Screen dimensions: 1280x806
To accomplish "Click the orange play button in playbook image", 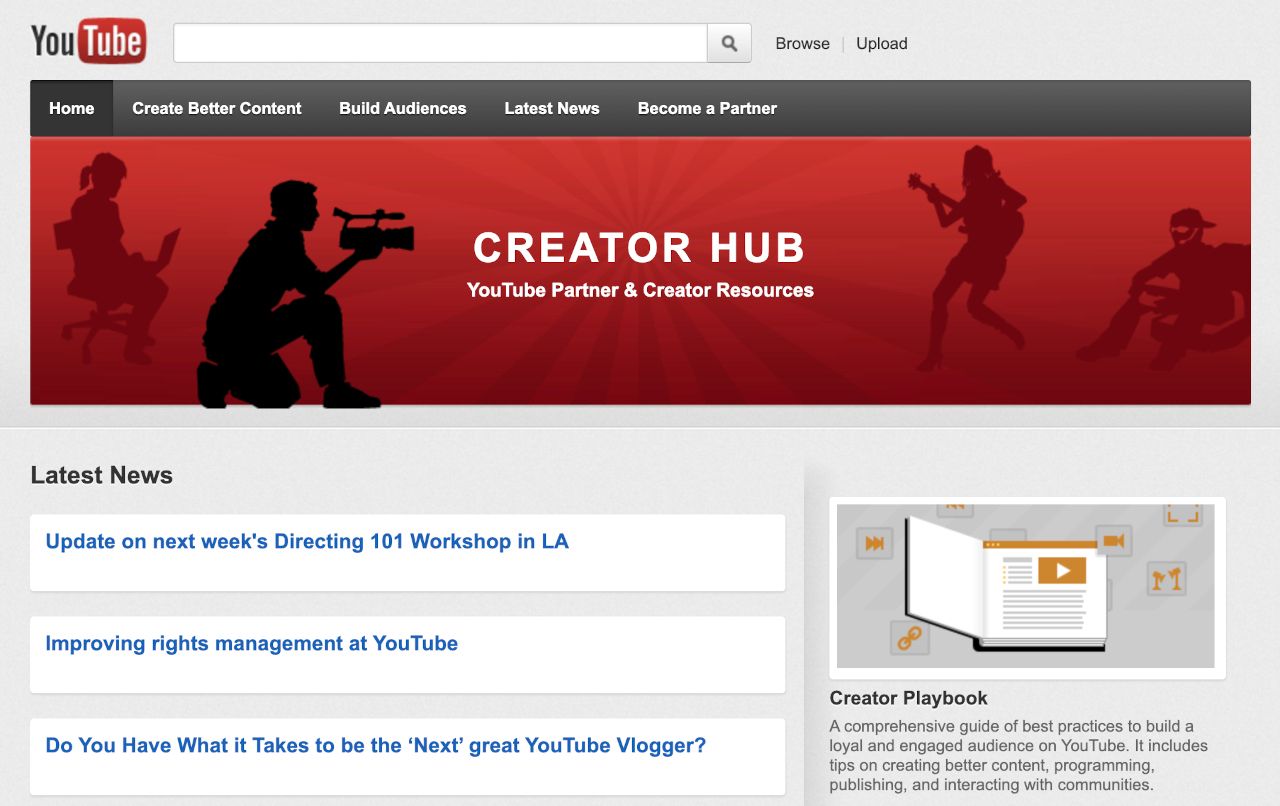I will tap(1062, 571).
